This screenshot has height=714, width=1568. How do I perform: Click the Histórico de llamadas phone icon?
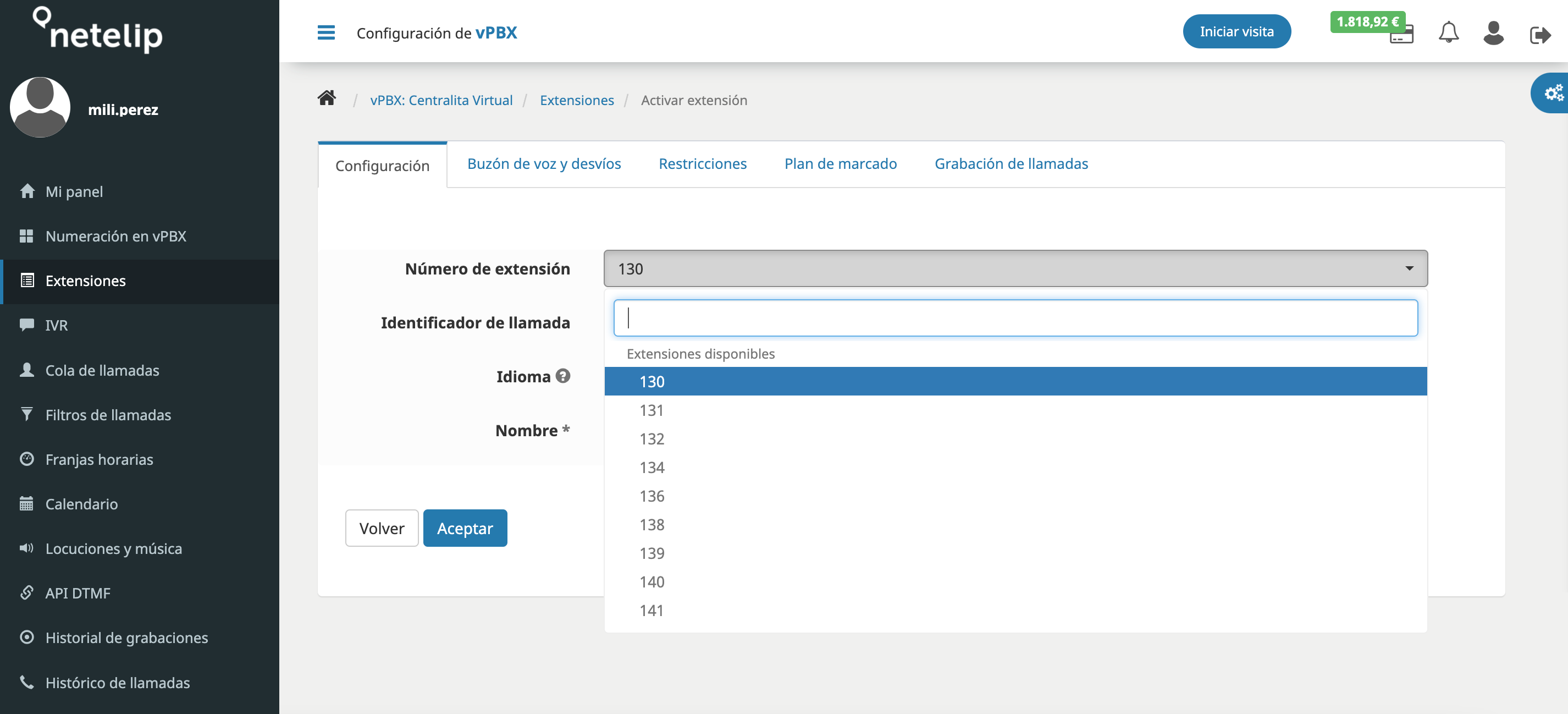tap(27, 682)
